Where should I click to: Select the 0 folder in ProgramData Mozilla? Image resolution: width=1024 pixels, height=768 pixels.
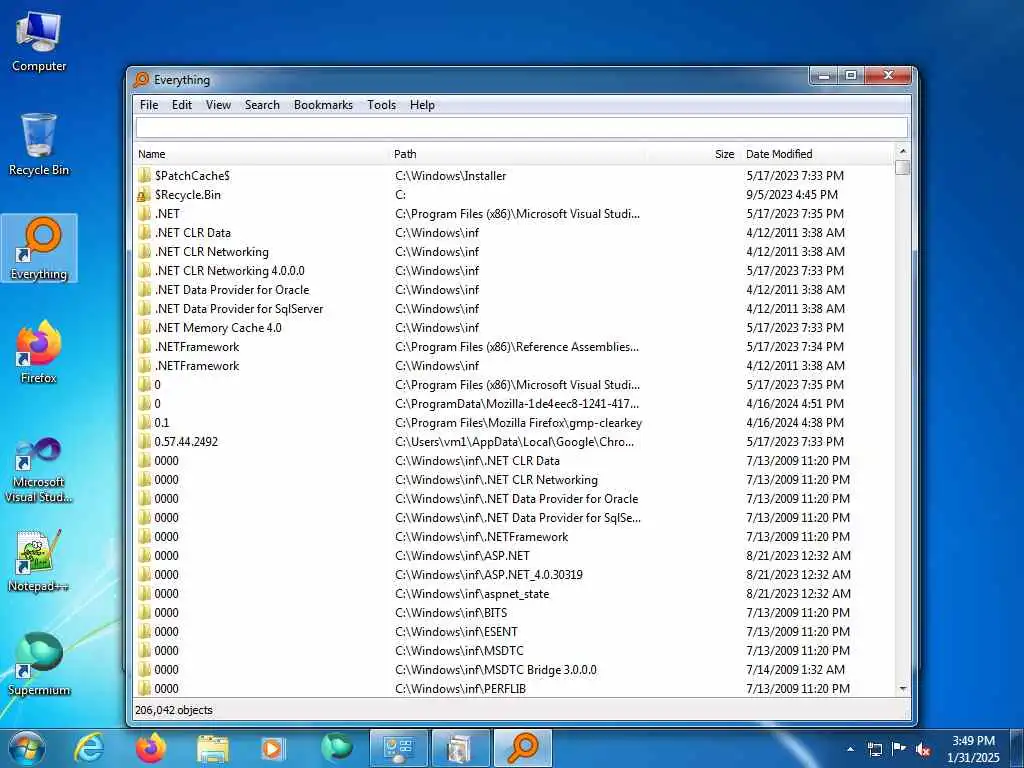(515, 404)
